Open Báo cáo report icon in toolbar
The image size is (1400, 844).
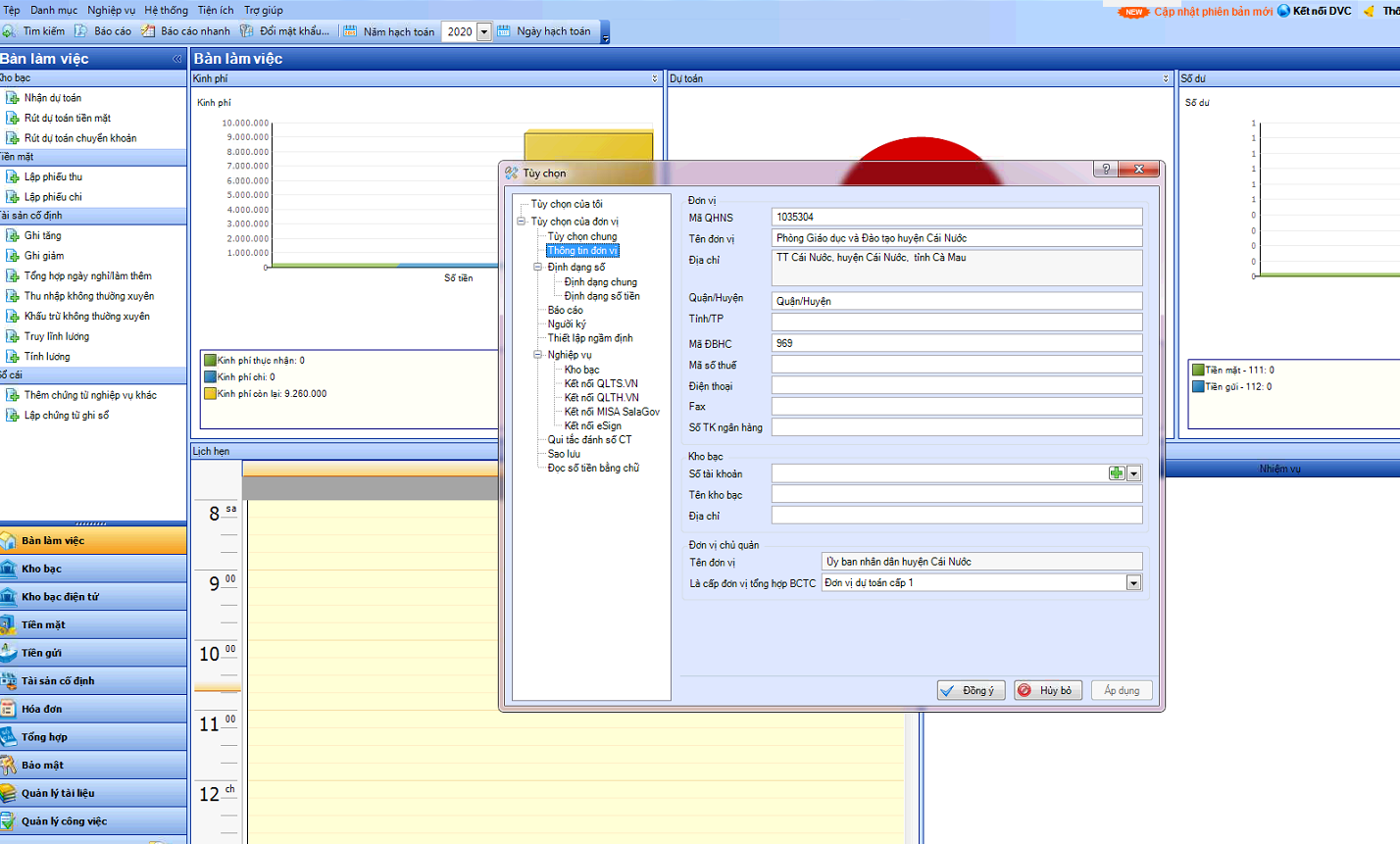(x=81, y=31)
